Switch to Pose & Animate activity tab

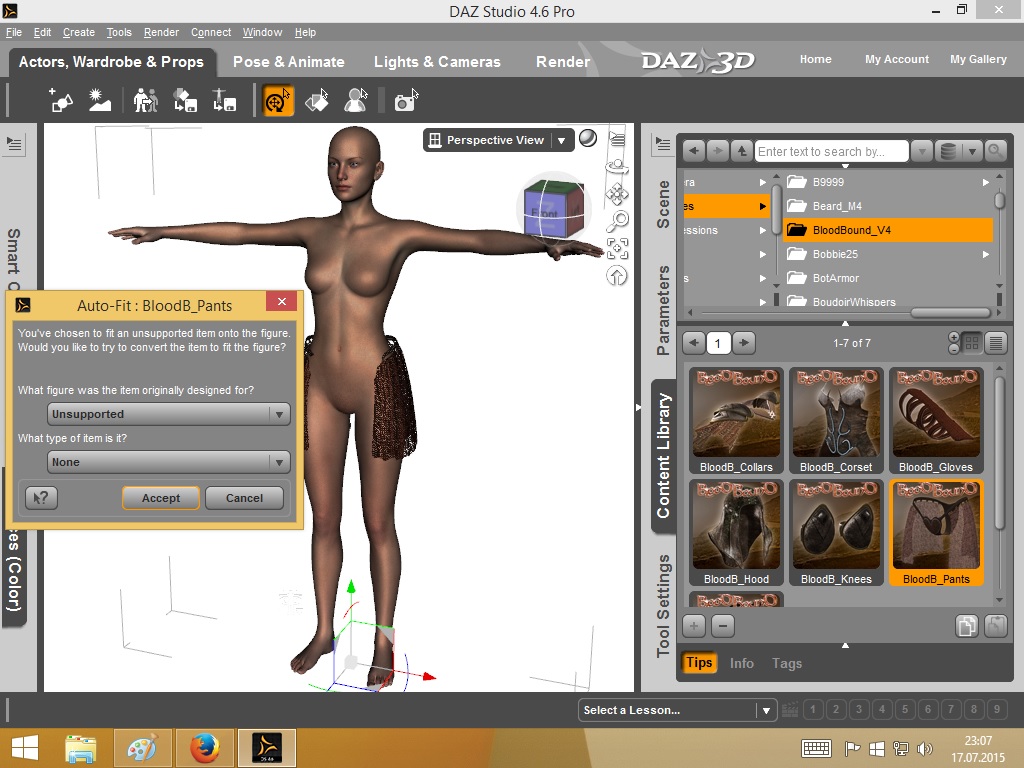pyautogui.click(x=289, y=61)
